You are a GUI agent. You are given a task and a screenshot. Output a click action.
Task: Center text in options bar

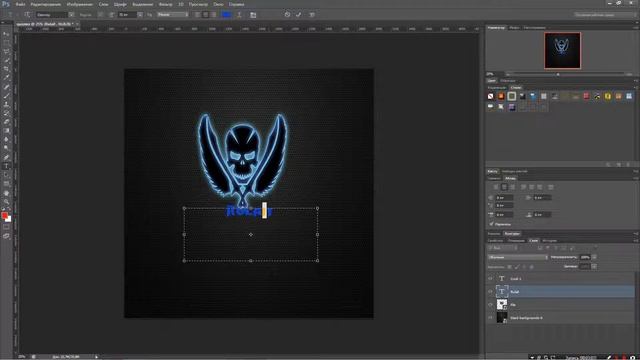(205, 15)
